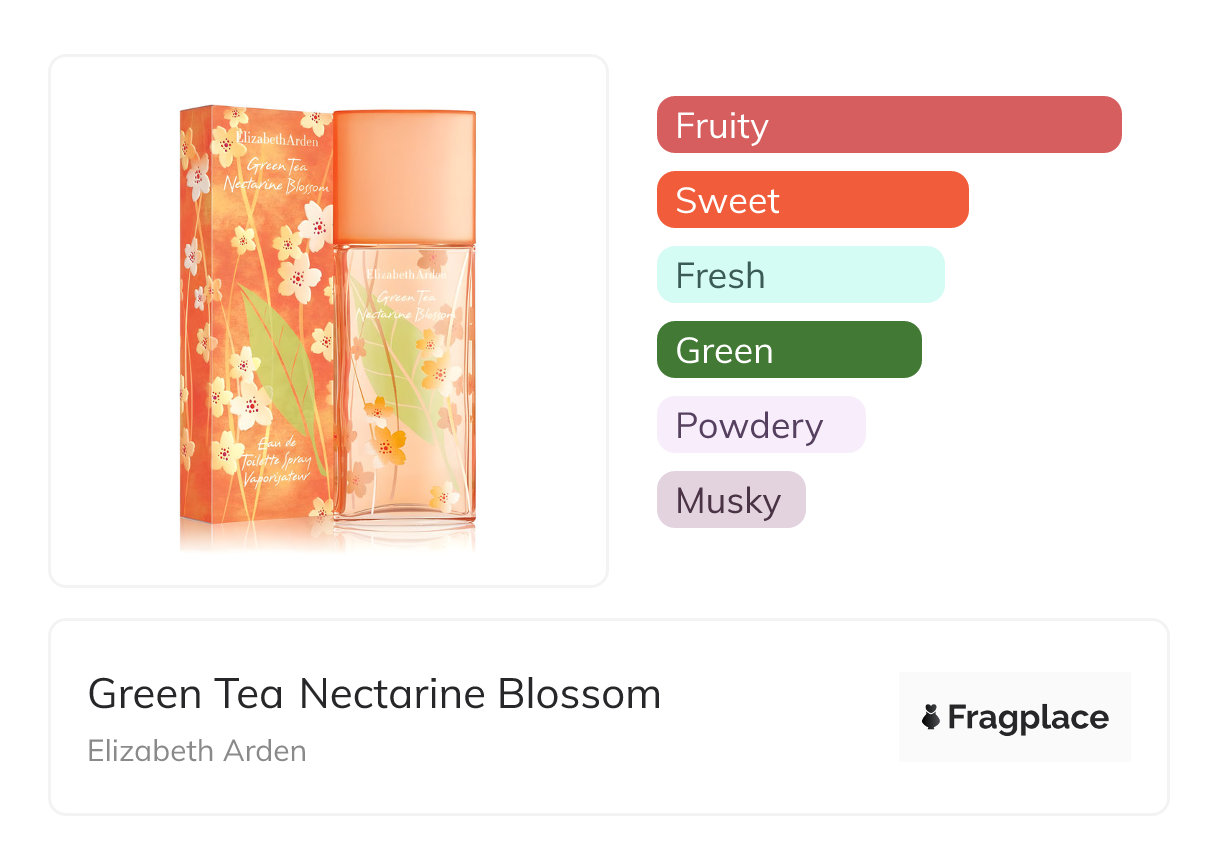Click the Elizabeth Arden brand name below title

[197, 750]
